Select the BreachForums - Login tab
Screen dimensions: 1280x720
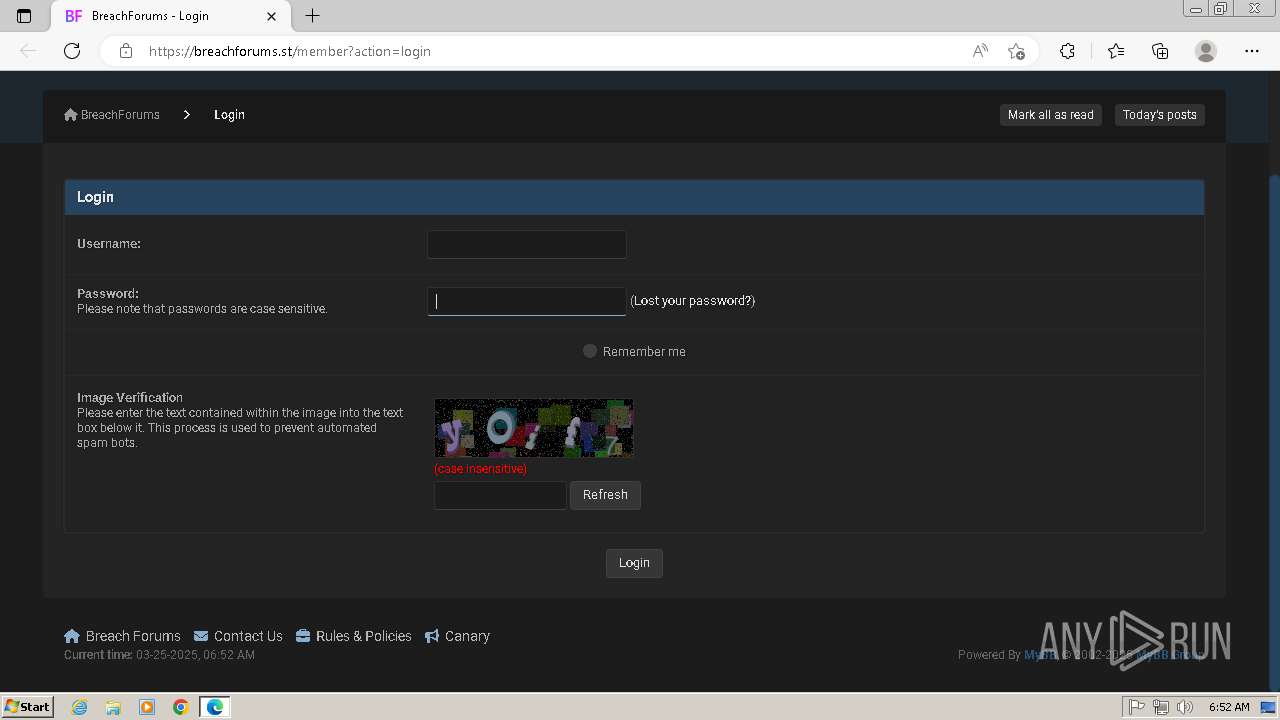pyautogui.click(x=170, y=16)
